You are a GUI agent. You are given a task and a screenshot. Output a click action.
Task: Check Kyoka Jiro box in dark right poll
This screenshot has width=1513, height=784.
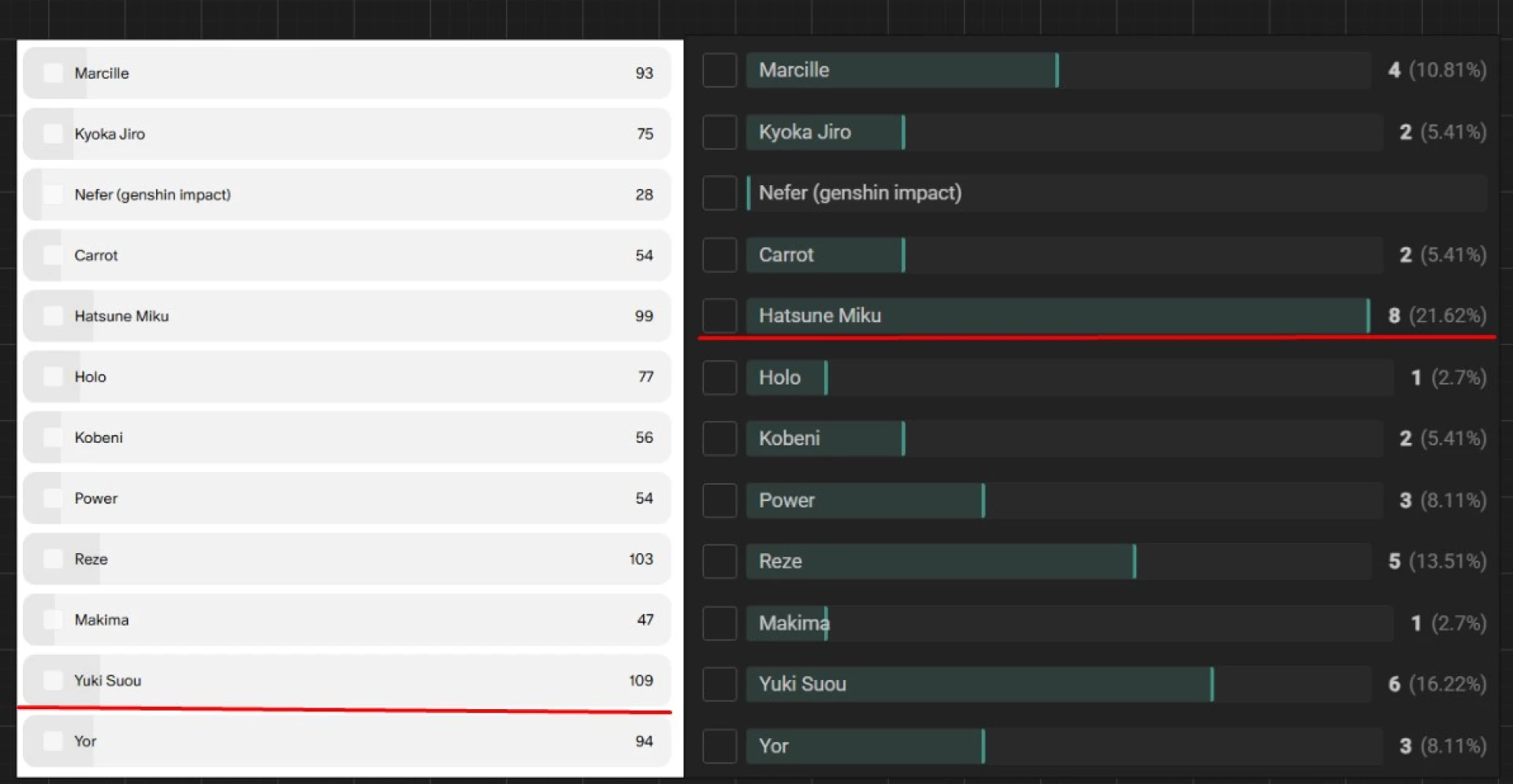click(719, 132)
